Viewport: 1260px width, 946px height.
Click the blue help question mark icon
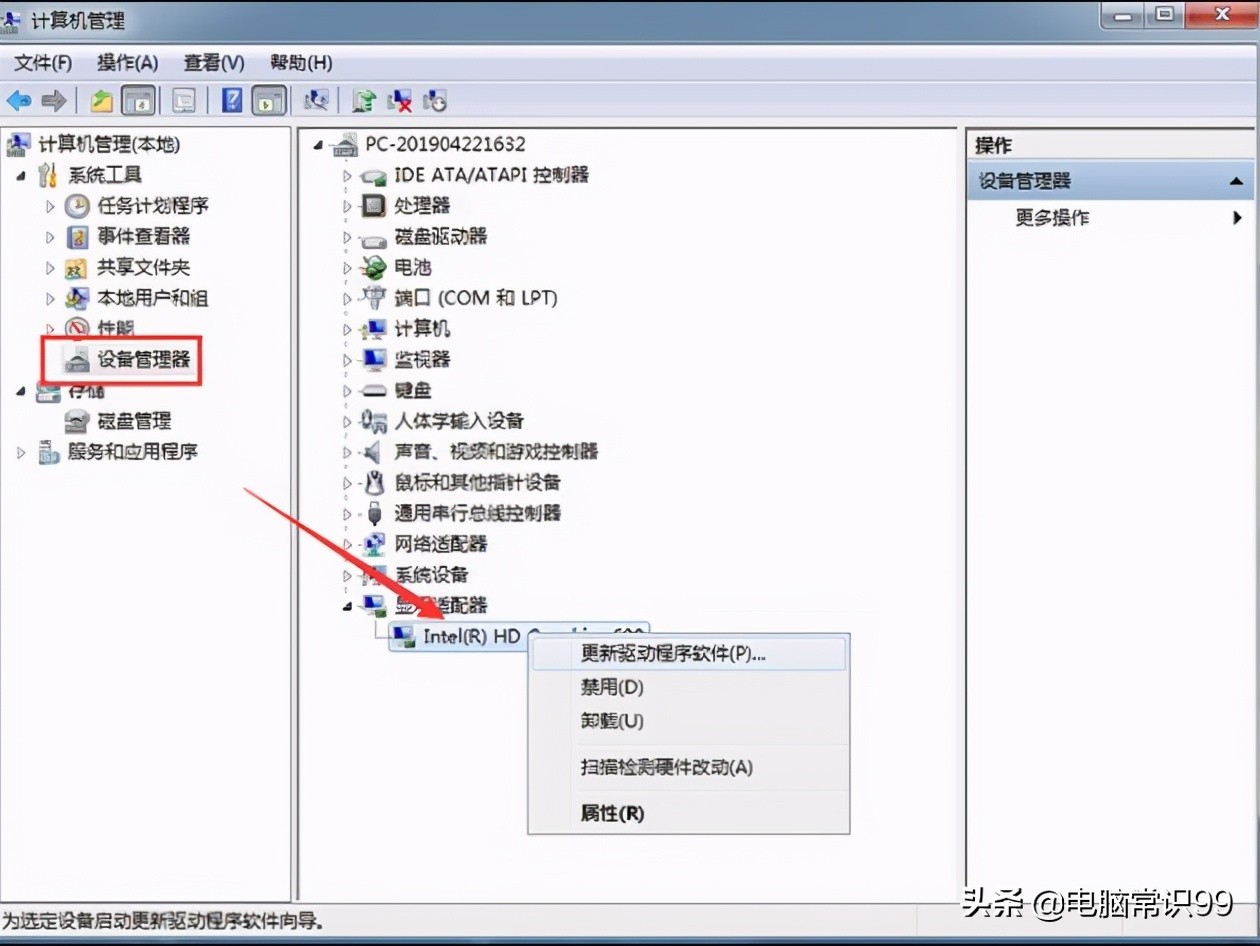pyautogui.click(x=232, y=100)
